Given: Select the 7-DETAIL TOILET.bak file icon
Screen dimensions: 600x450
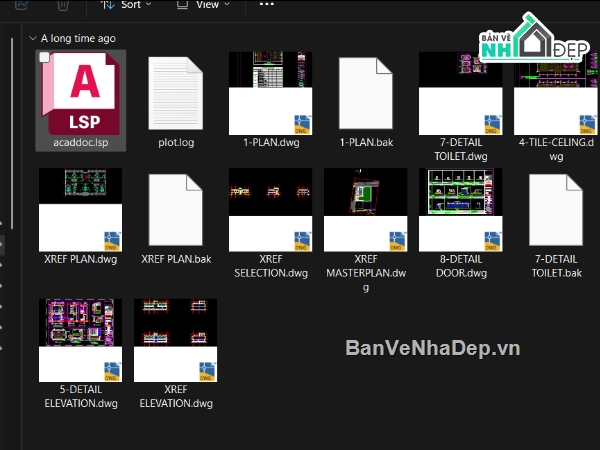Looking at the screenshot, I should pos(556,210).
